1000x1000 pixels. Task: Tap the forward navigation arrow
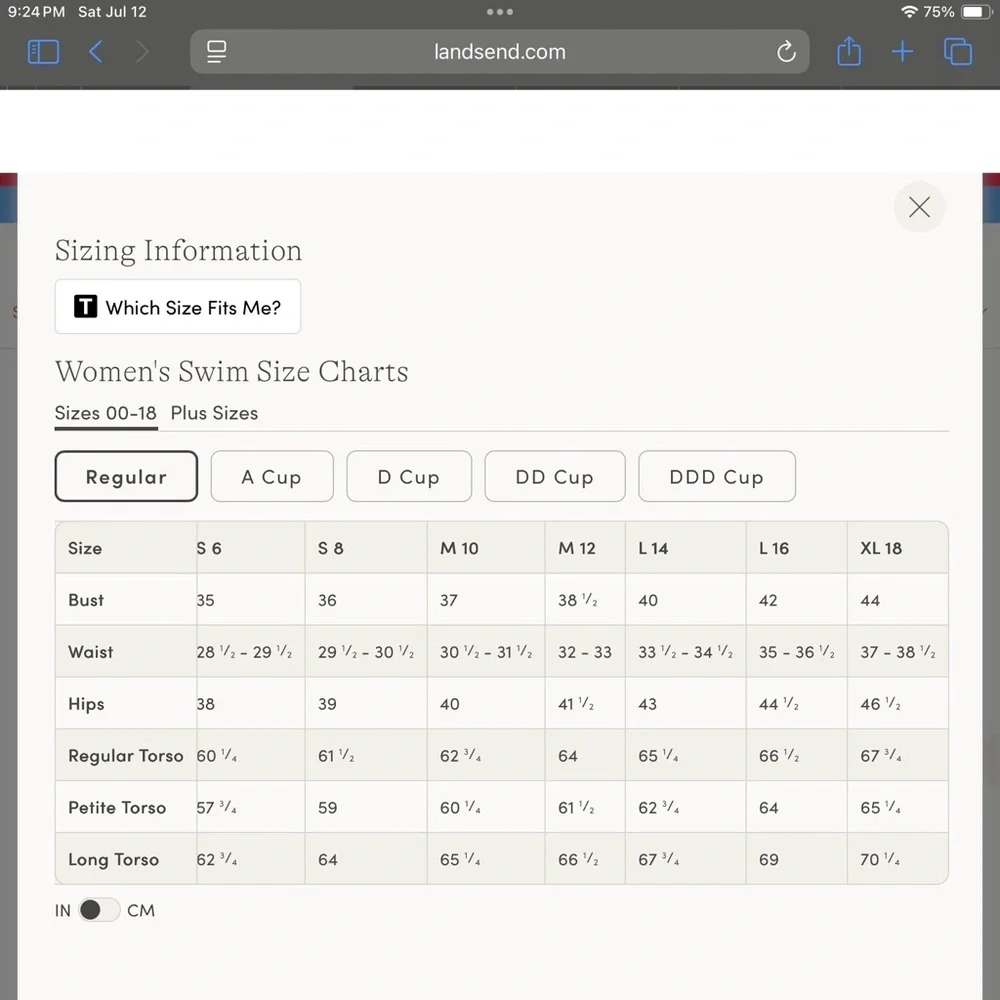click(142, 52)
